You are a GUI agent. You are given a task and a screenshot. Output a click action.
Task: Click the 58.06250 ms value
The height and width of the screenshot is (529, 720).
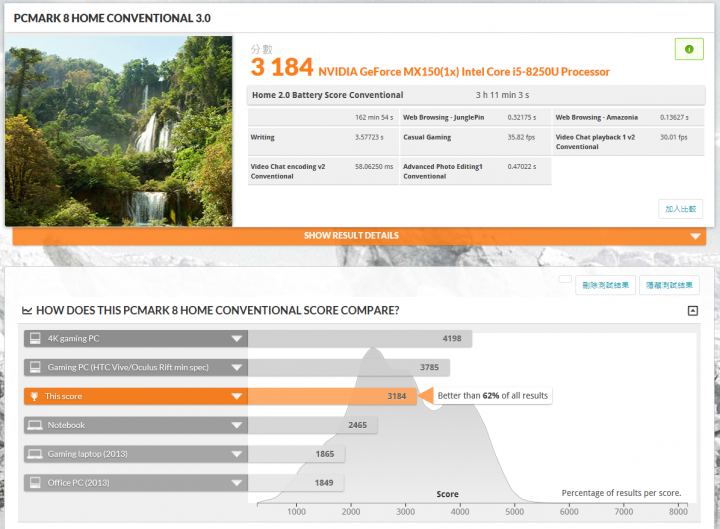point(374,167)
